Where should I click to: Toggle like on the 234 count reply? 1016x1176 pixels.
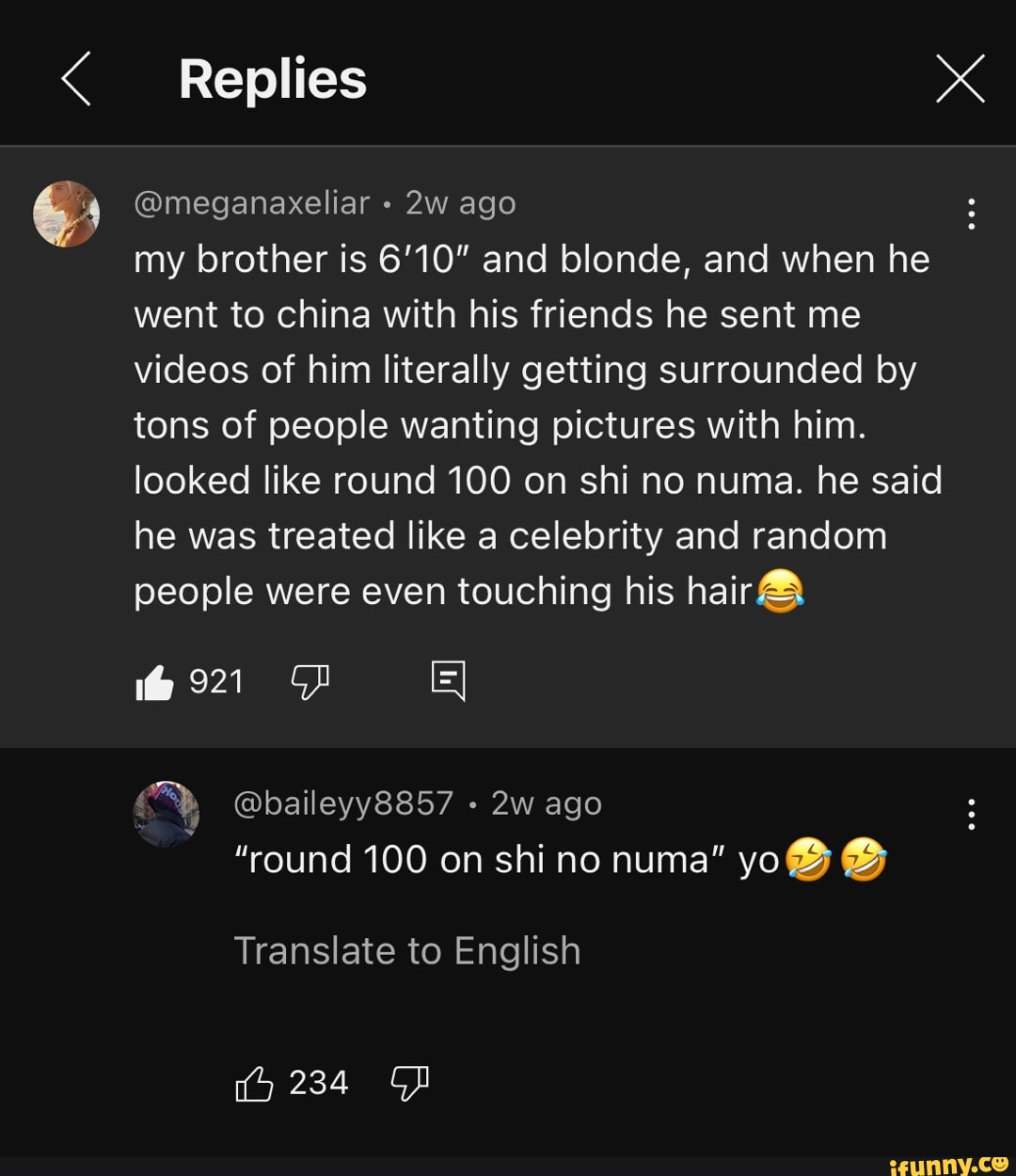pos(255,1082)
